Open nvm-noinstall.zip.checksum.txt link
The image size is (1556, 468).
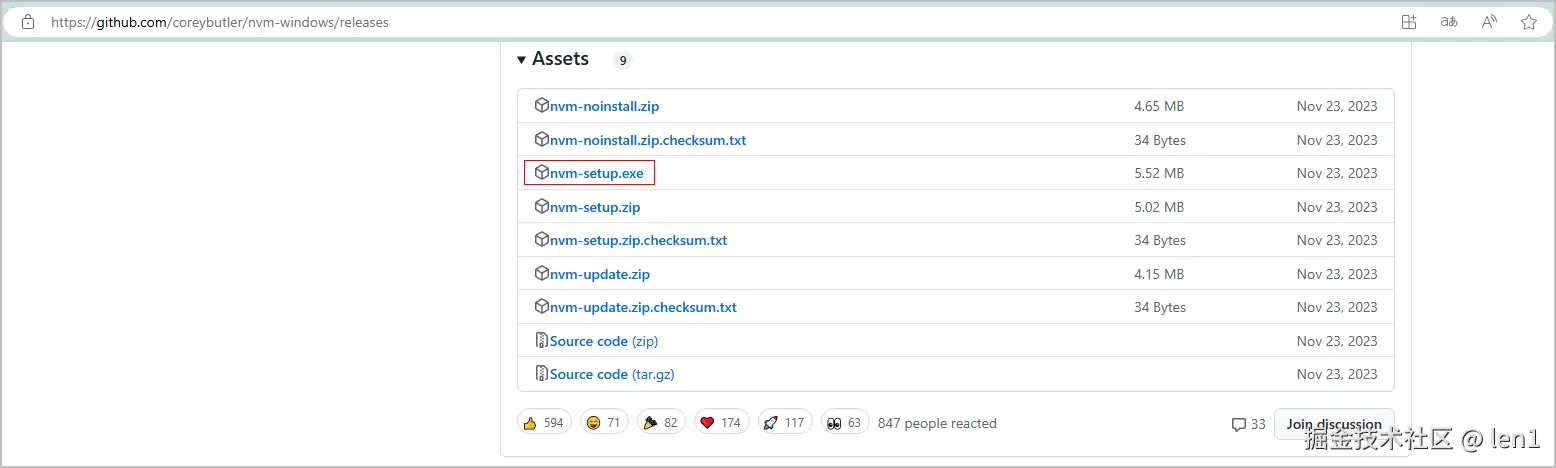coord(648,140)
